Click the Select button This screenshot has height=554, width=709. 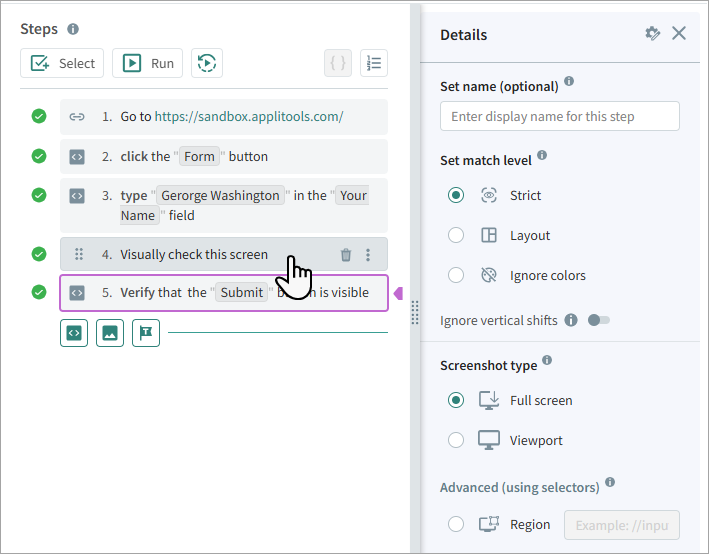(x=63, y=63)
